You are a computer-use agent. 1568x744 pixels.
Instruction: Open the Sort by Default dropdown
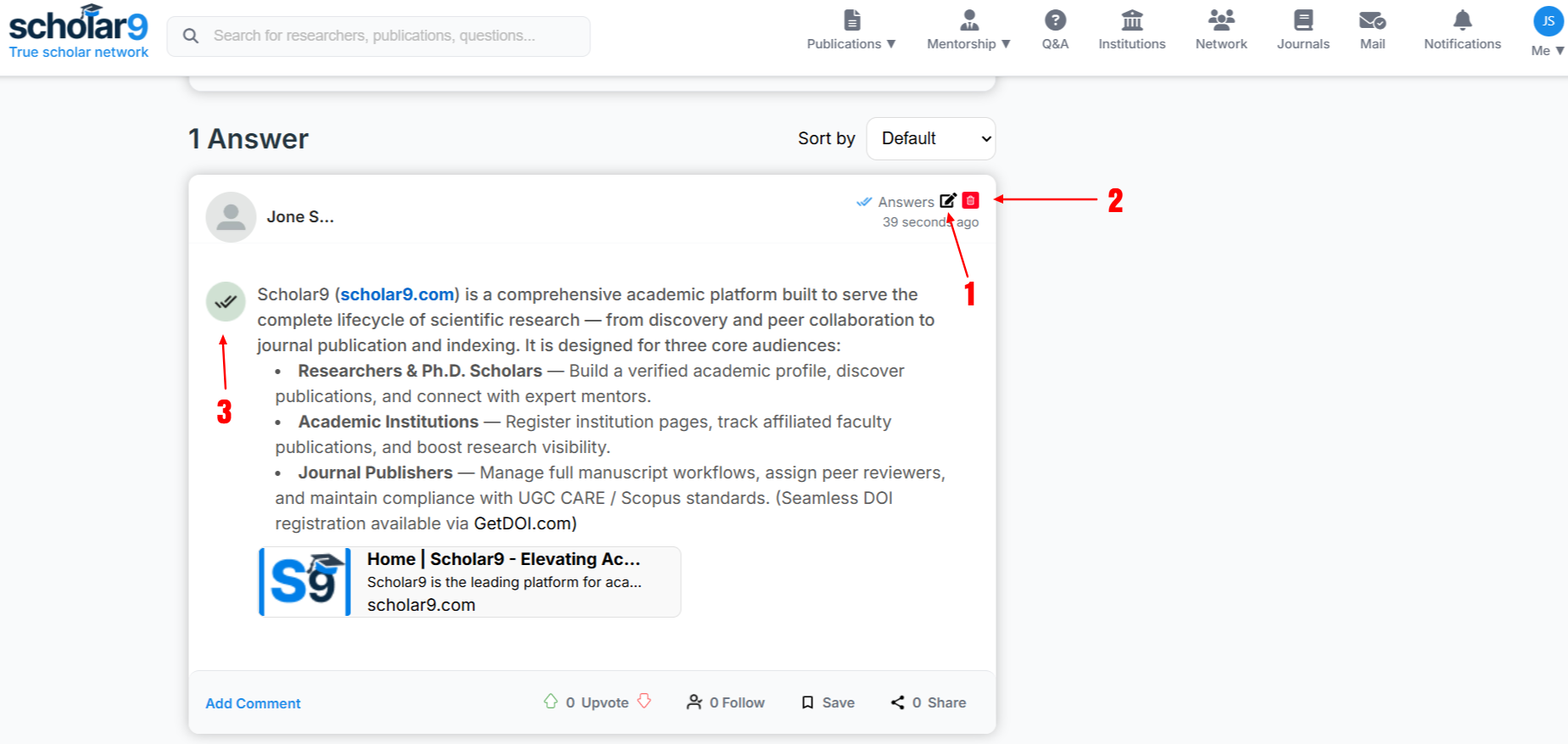tap(930, 138)
